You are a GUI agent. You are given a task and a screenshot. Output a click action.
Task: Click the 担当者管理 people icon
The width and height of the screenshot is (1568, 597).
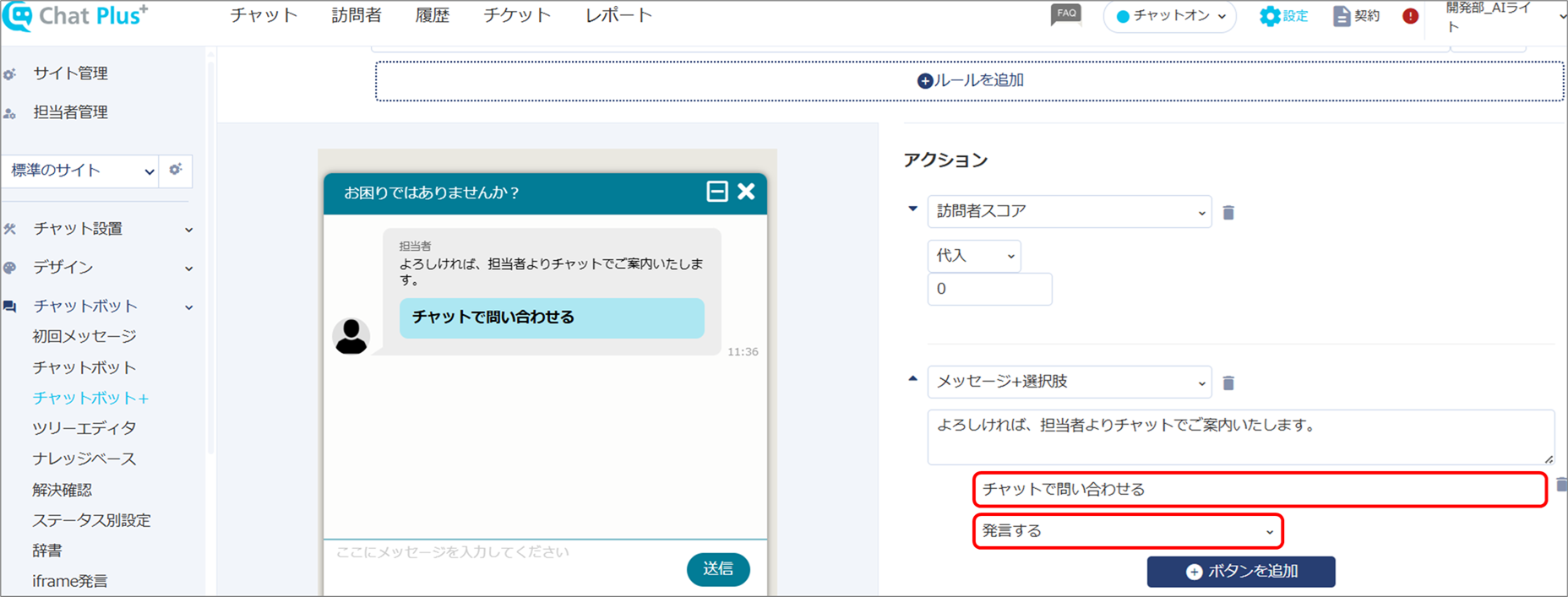point(10,113)
